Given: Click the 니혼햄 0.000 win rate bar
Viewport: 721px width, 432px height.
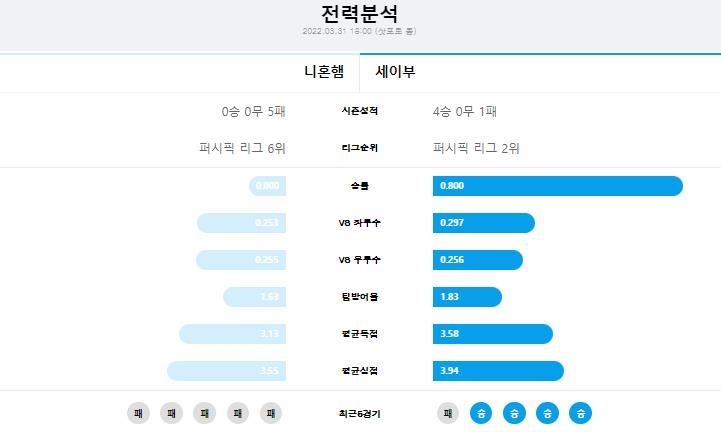Looking at the screenshot, I should coord(268,186).
